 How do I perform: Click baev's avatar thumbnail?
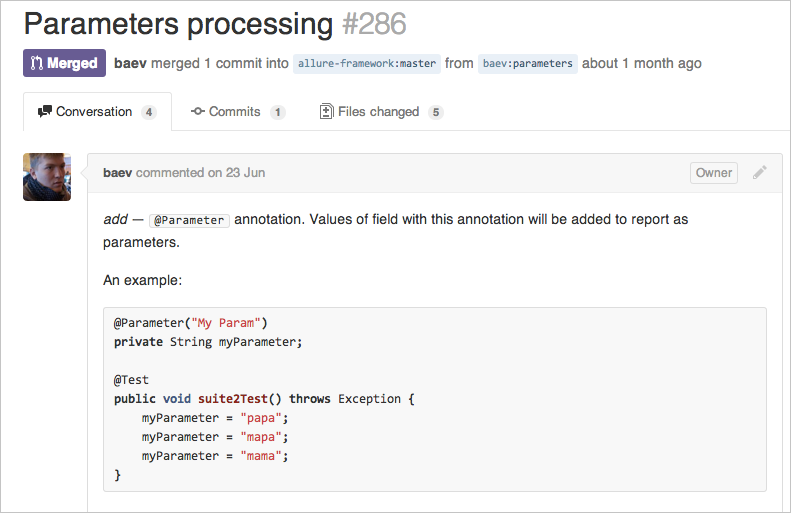point(47,177)
